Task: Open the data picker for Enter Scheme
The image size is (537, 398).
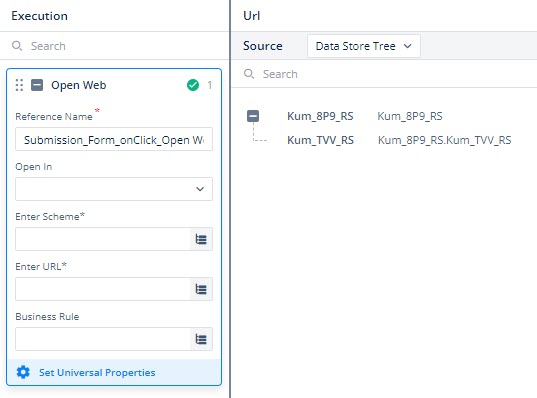Action: tap(201, 239)
